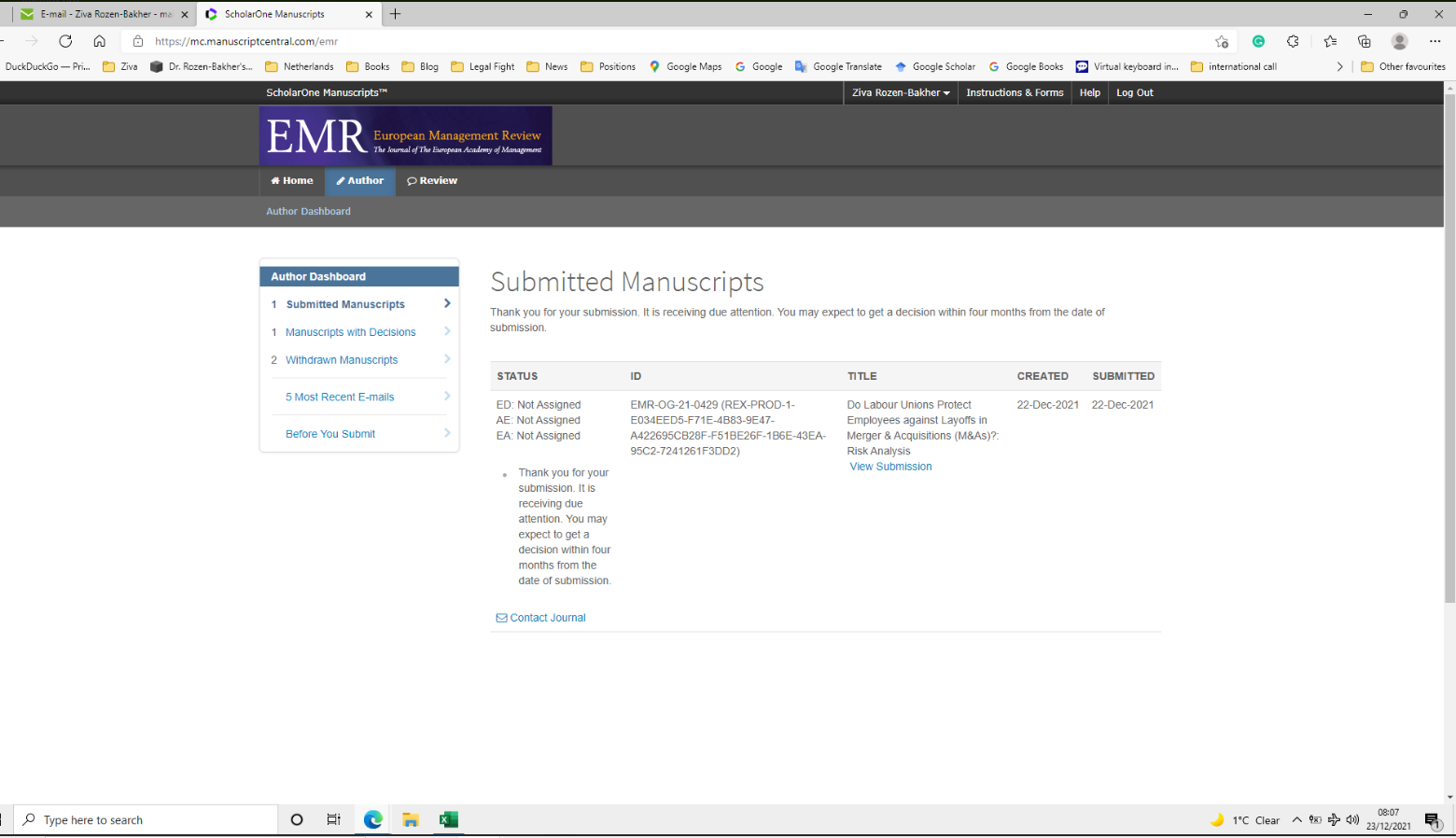
Task: Reload the page with the refresh icon
Action: 65,41
